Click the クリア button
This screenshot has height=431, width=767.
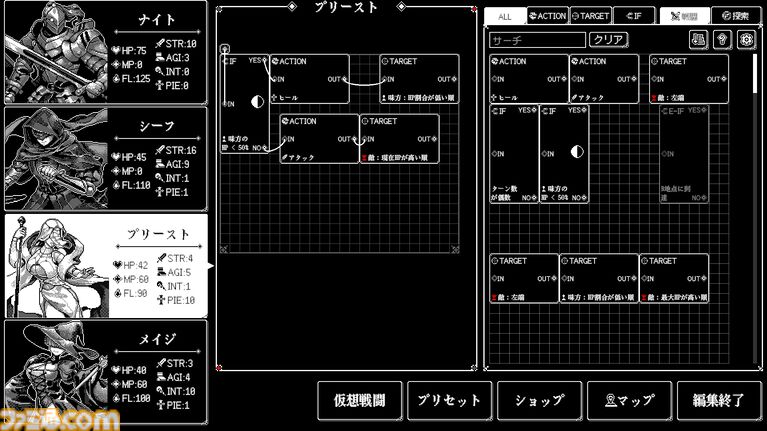click(x=609, y=40)
